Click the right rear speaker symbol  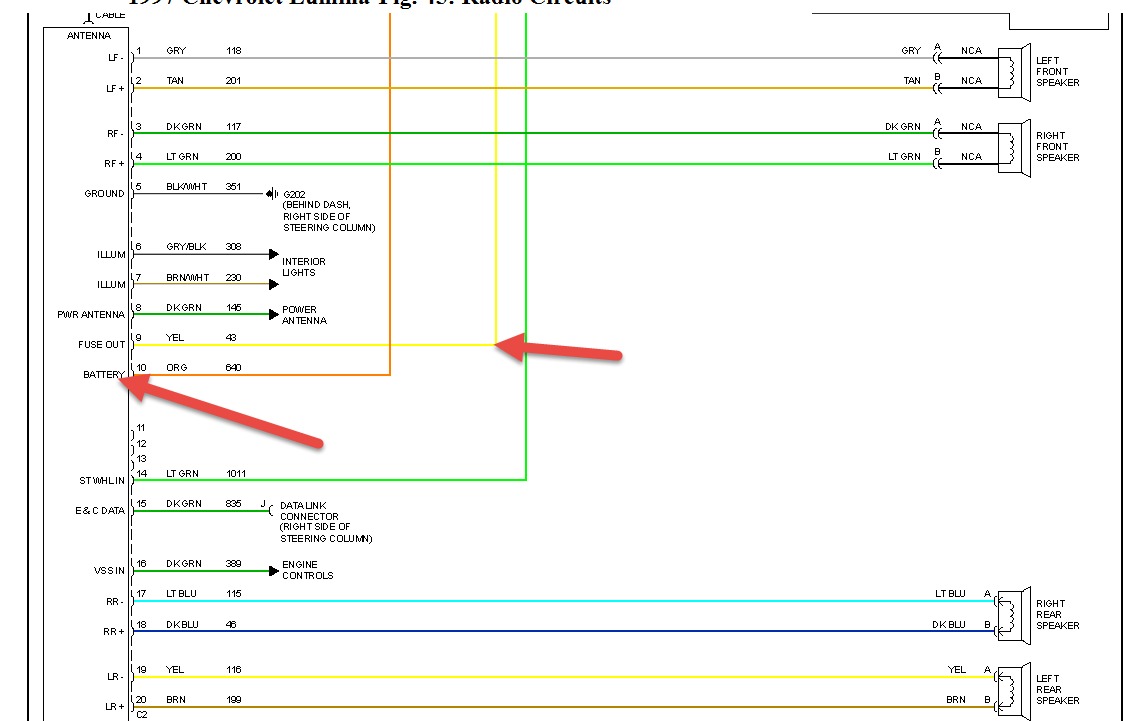[x=1014, y=615]
